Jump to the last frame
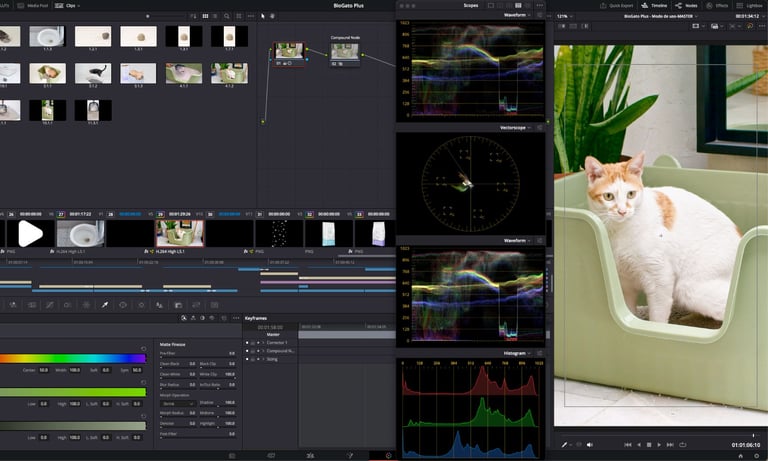This screenshot has width=768, height=461. pos(670,445)
